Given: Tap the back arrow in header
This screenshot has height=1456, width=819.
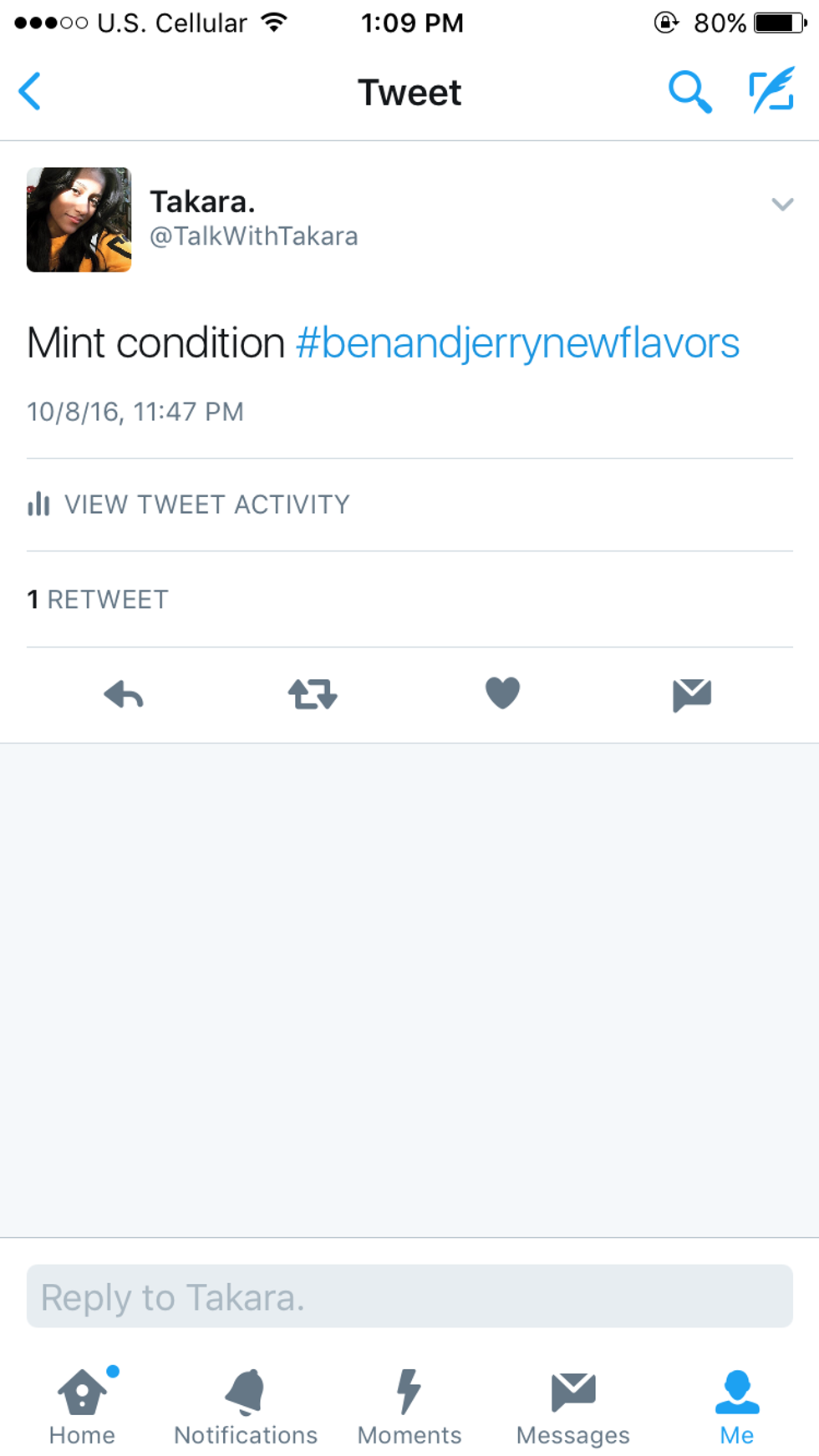Looking at the screenshot, I should coord(30,91).
